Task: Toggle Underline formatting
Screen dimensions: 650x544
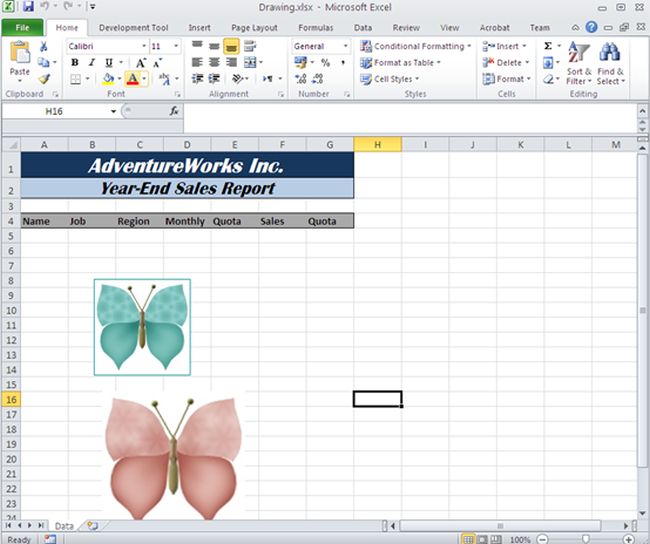Action: 109,63
